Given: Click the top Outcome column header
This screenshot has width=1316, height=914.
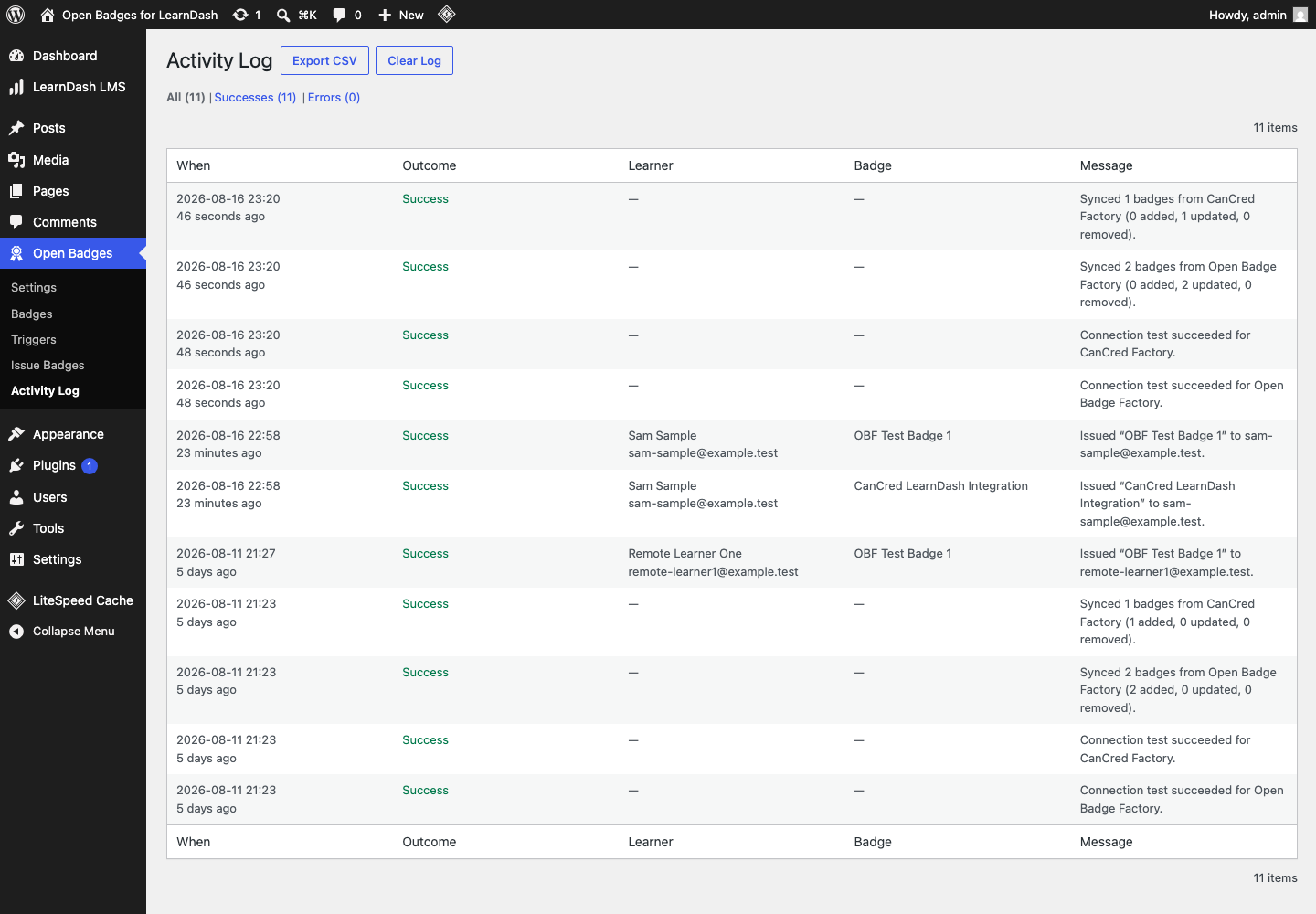Looking at the screenshot, I should tap(430, 165).
